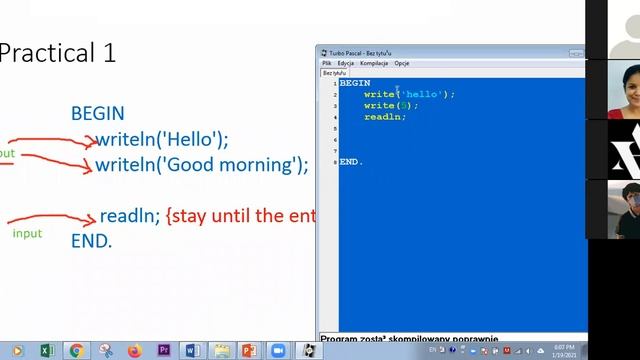Switch to PowerPoint in the taskbar
640x360 pixels.
tap(249, 351)
